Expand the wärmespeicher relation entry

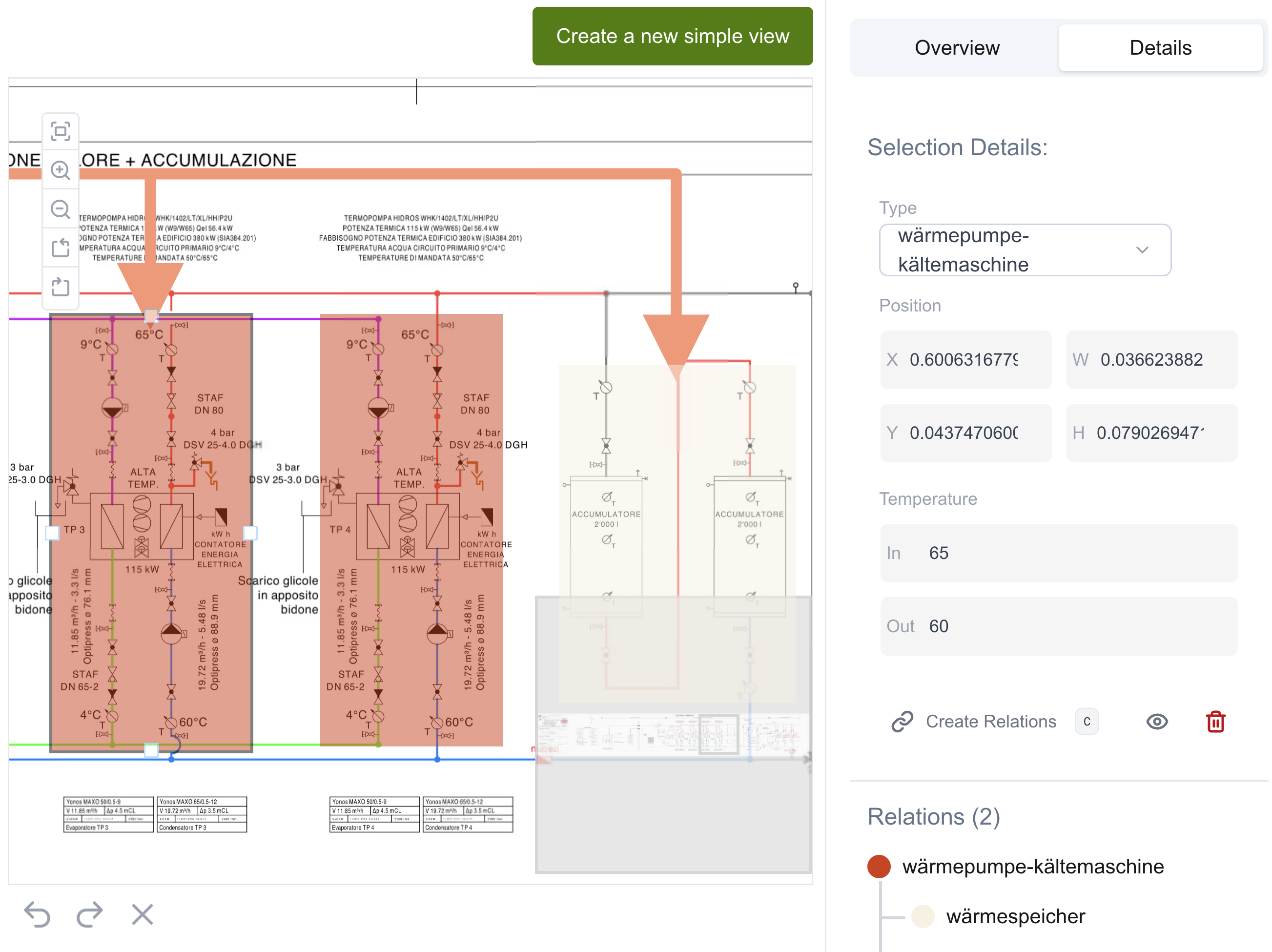[x=1016, y=916]
